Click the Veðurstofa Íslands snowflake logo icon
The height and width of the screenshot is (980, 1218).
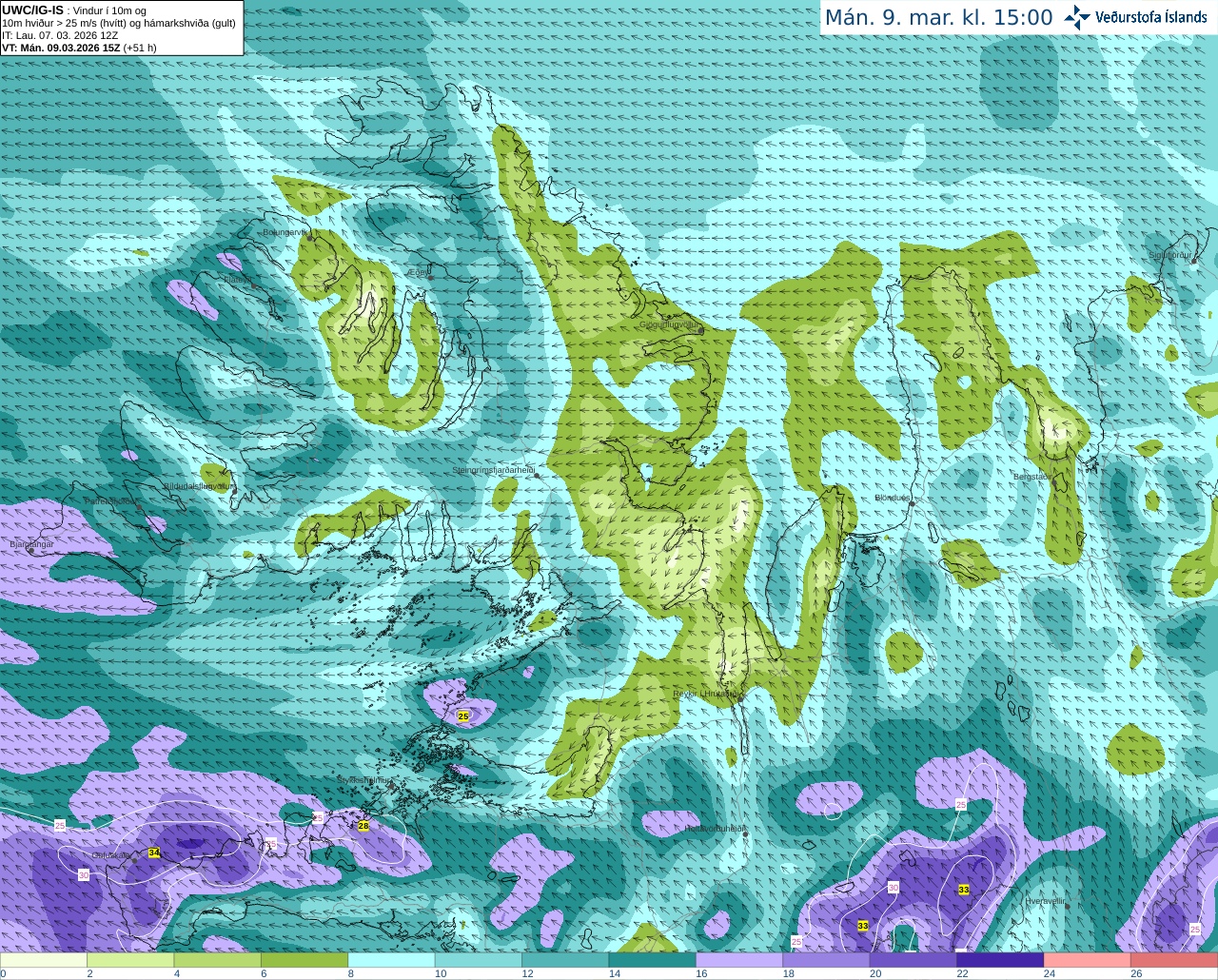coord(1077,17)
